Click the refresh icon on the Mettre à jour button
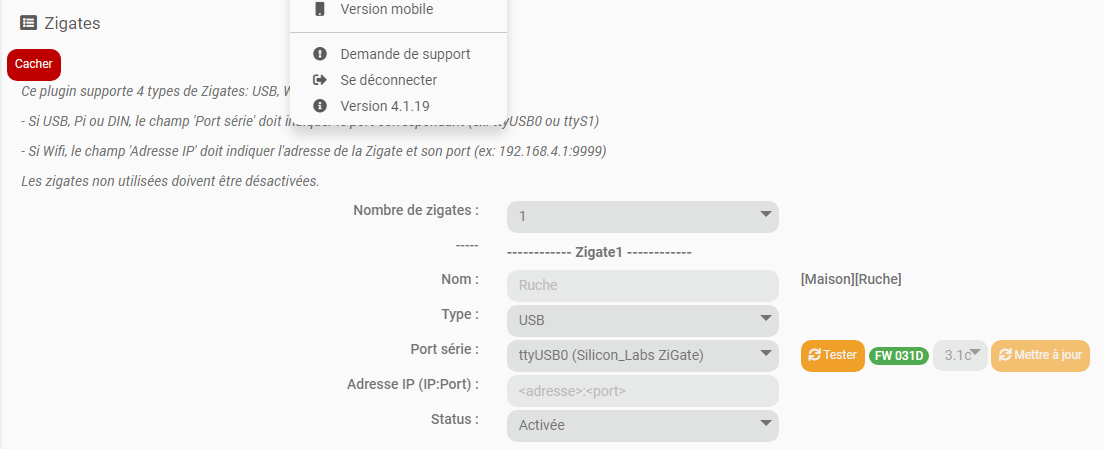 [x=1005, y=355]
